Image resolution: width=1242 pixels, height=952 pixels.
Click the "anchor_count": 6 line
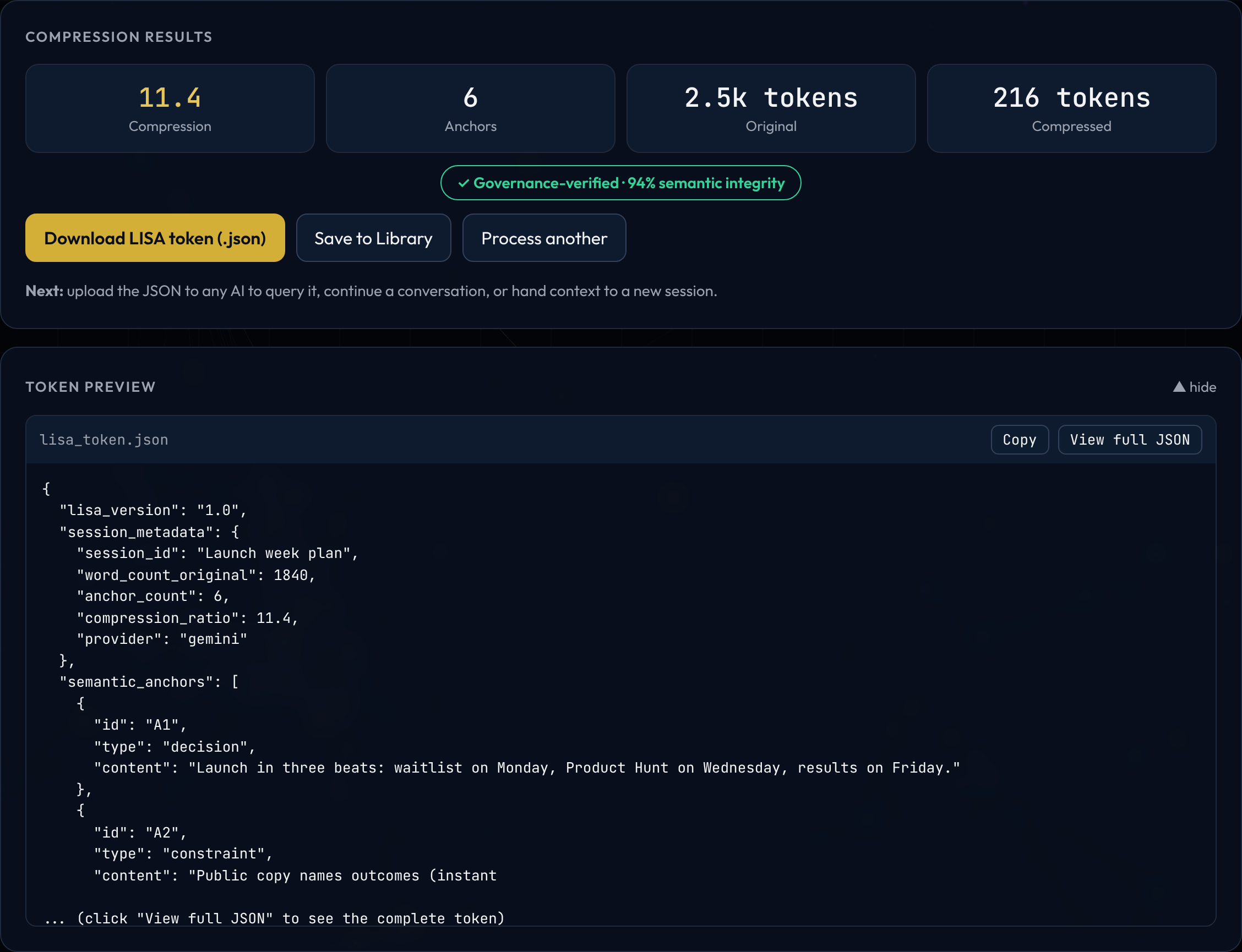coord(153,597)
